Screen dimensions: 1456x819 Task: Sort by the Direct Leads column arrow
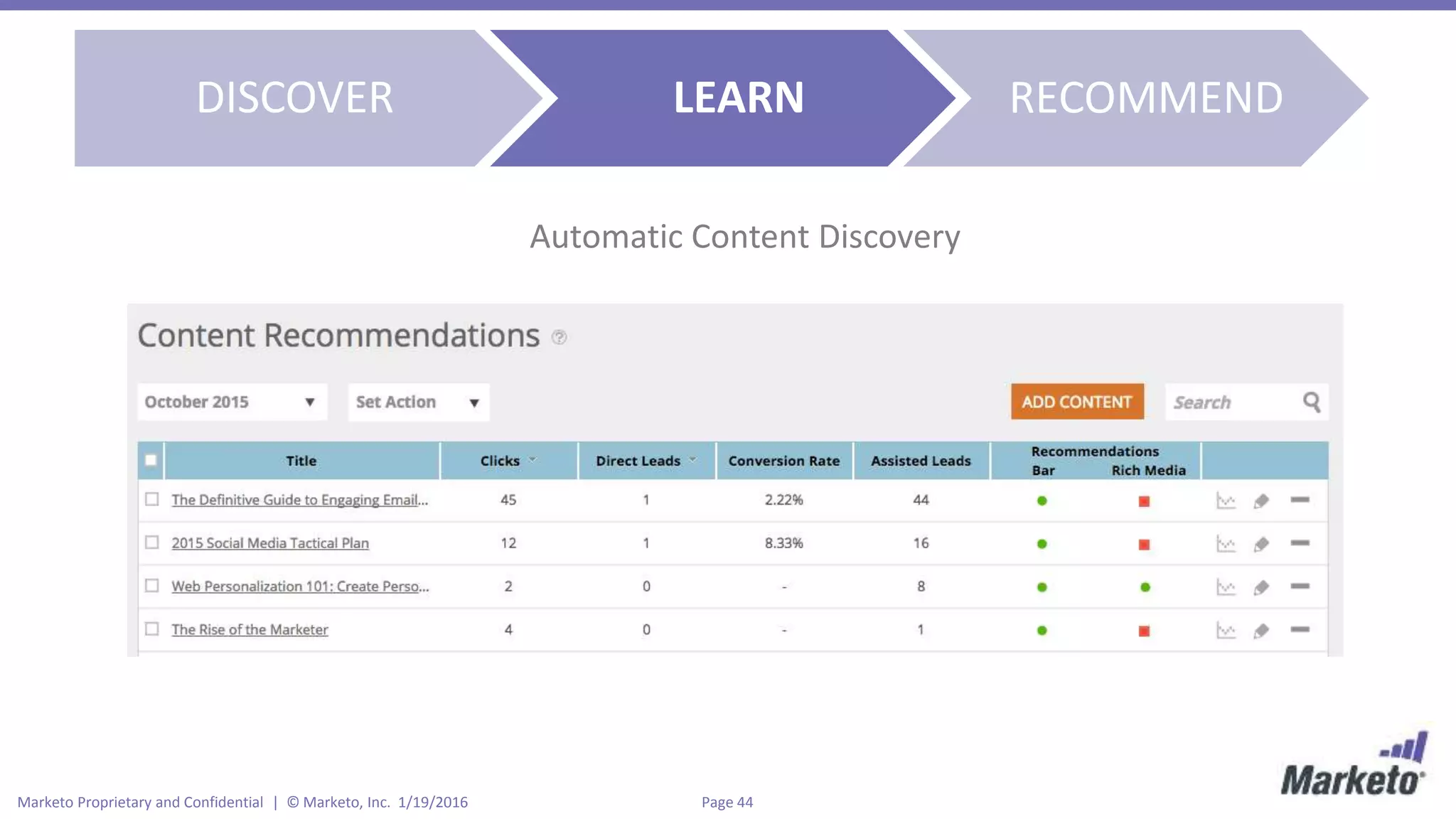[x=692, y=460]
